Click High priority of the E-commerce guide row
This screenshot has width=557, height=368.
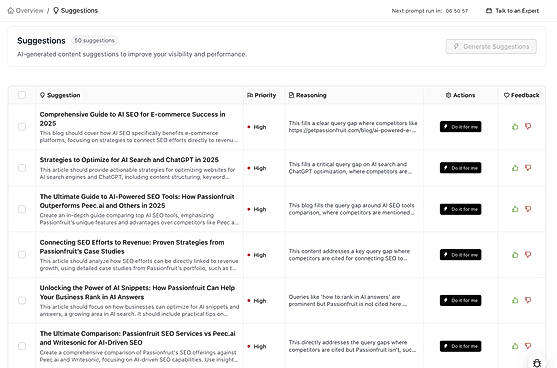(257, 127)
